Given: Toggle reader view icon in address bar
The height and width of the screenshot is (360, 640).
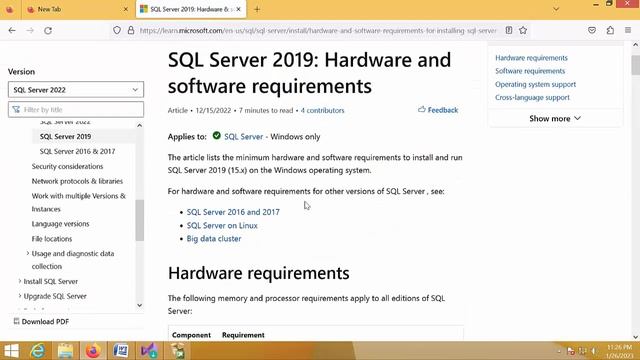Looking at the screenshot, I should (x=509, y=30).
